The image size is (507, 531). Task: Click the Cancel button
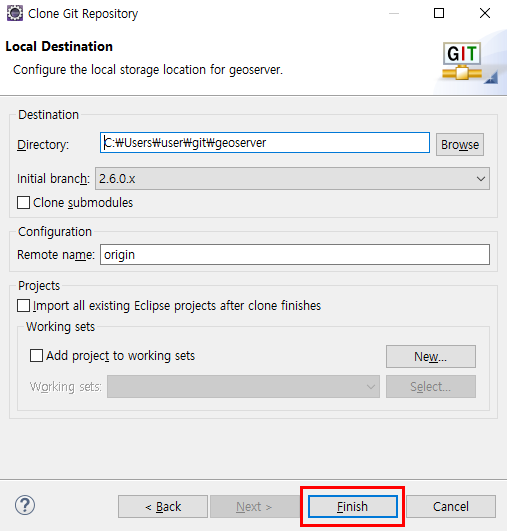451,507
